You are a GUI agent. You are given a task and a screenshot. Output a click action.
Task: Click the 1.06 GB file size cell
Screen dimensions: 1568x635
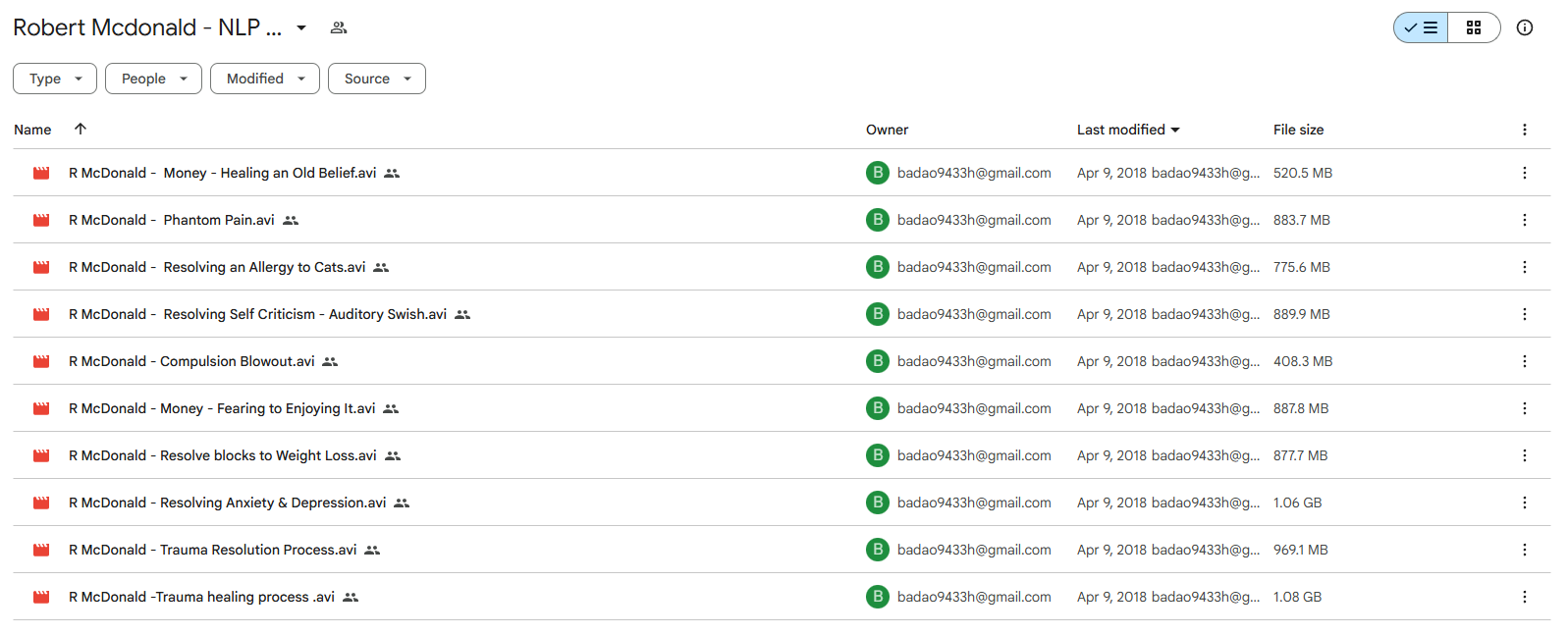(x=1297, y=503)
